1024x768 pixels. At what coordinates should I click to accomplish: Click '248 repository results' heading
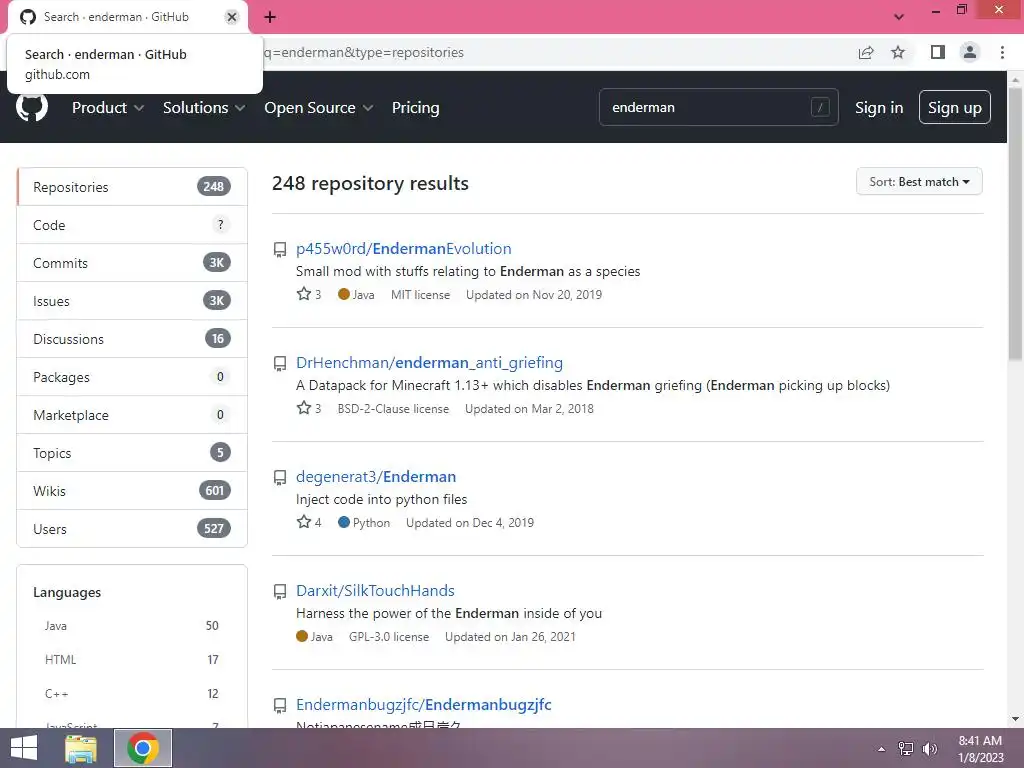[370, 184]
